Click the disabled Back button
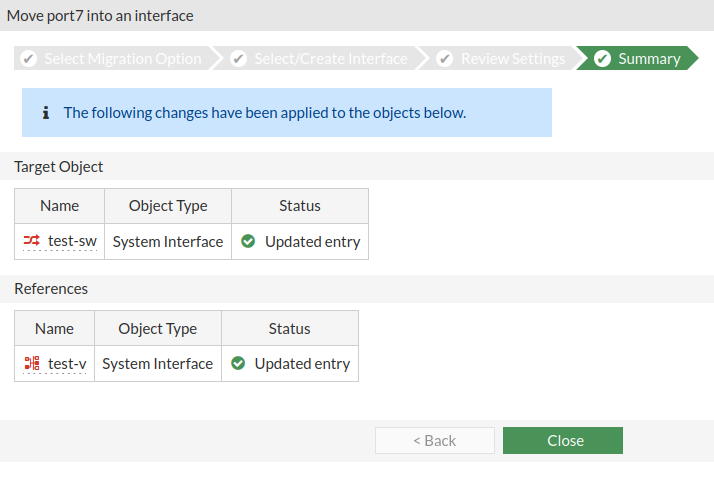This screenshot has height=478, width=714. click(x=434, y=440)
